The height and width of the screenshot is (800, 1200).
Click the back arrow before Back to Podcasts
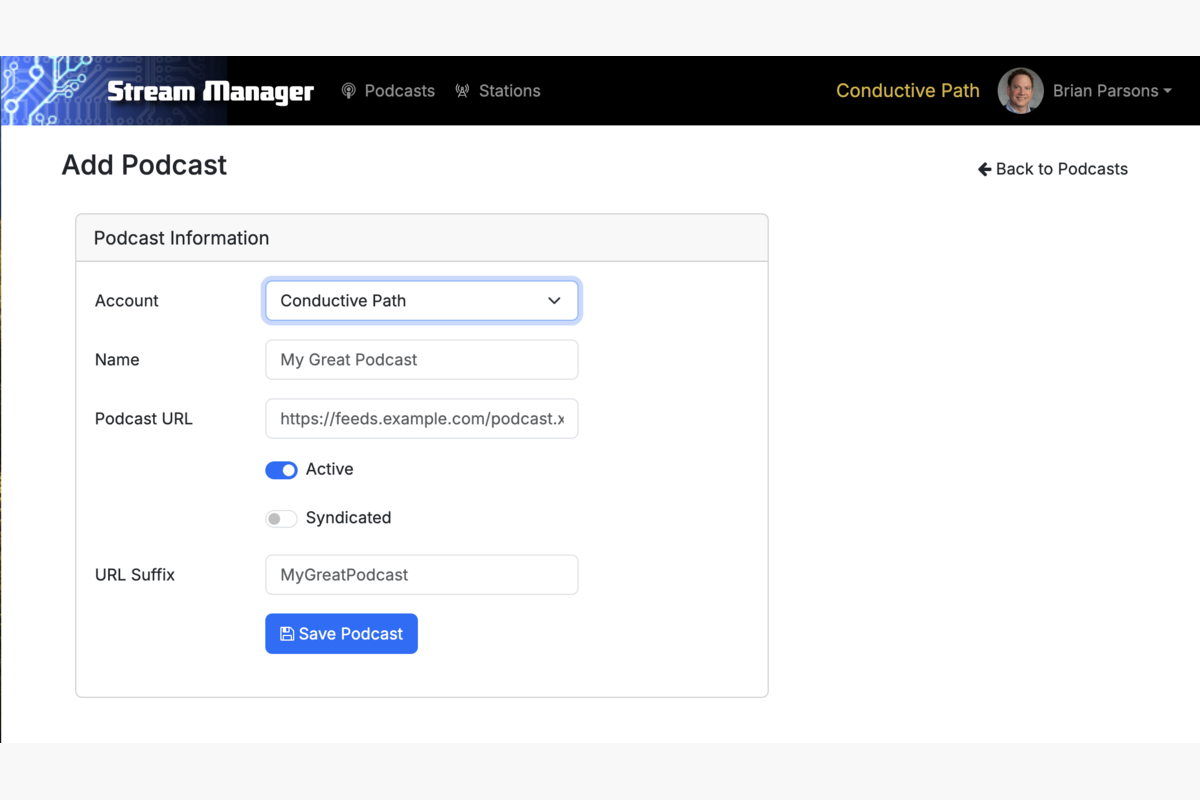pyautogui.click(x=983, y=169)
